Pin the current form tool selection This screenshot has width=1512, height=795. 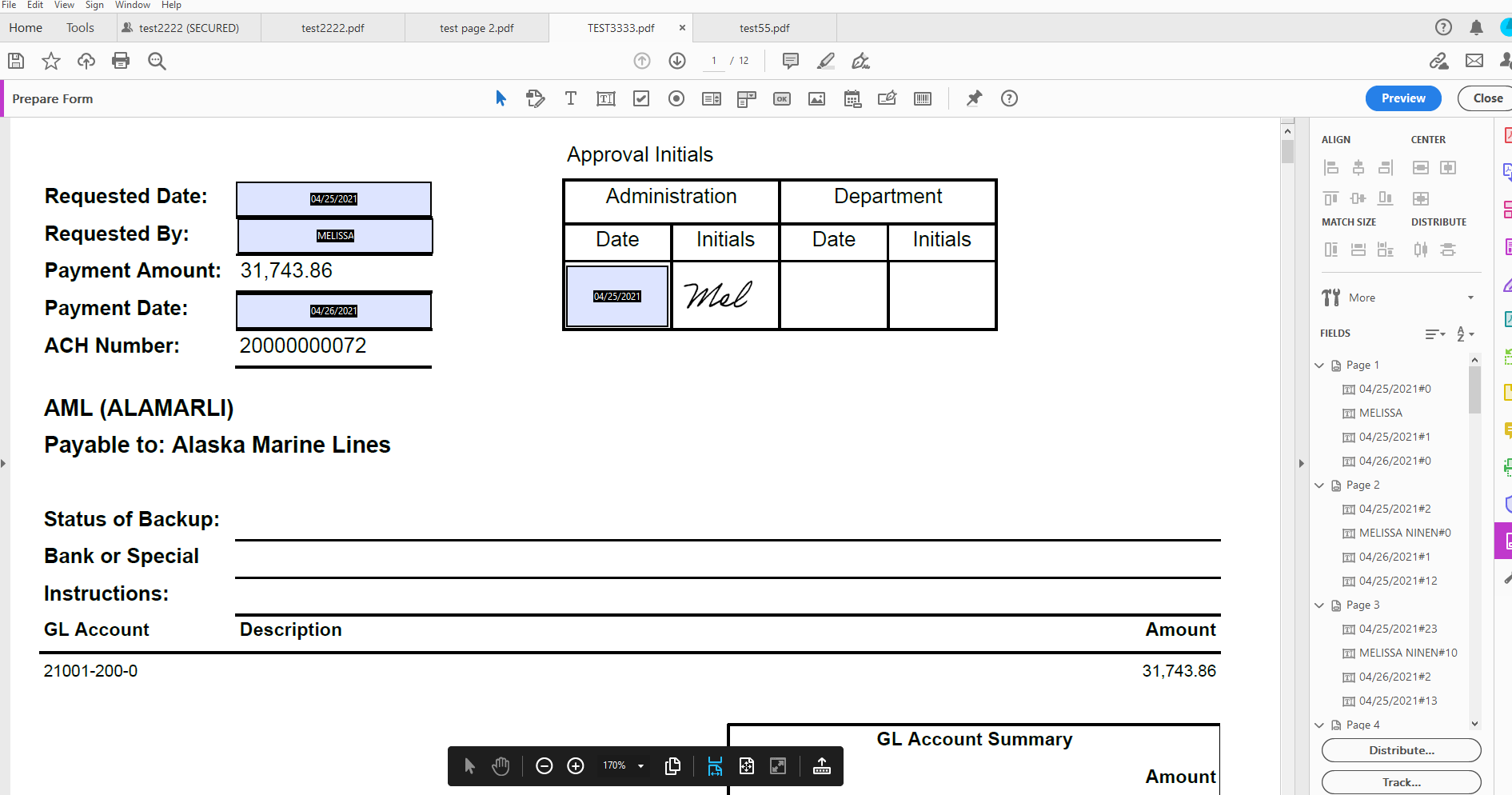click(974, 98)
